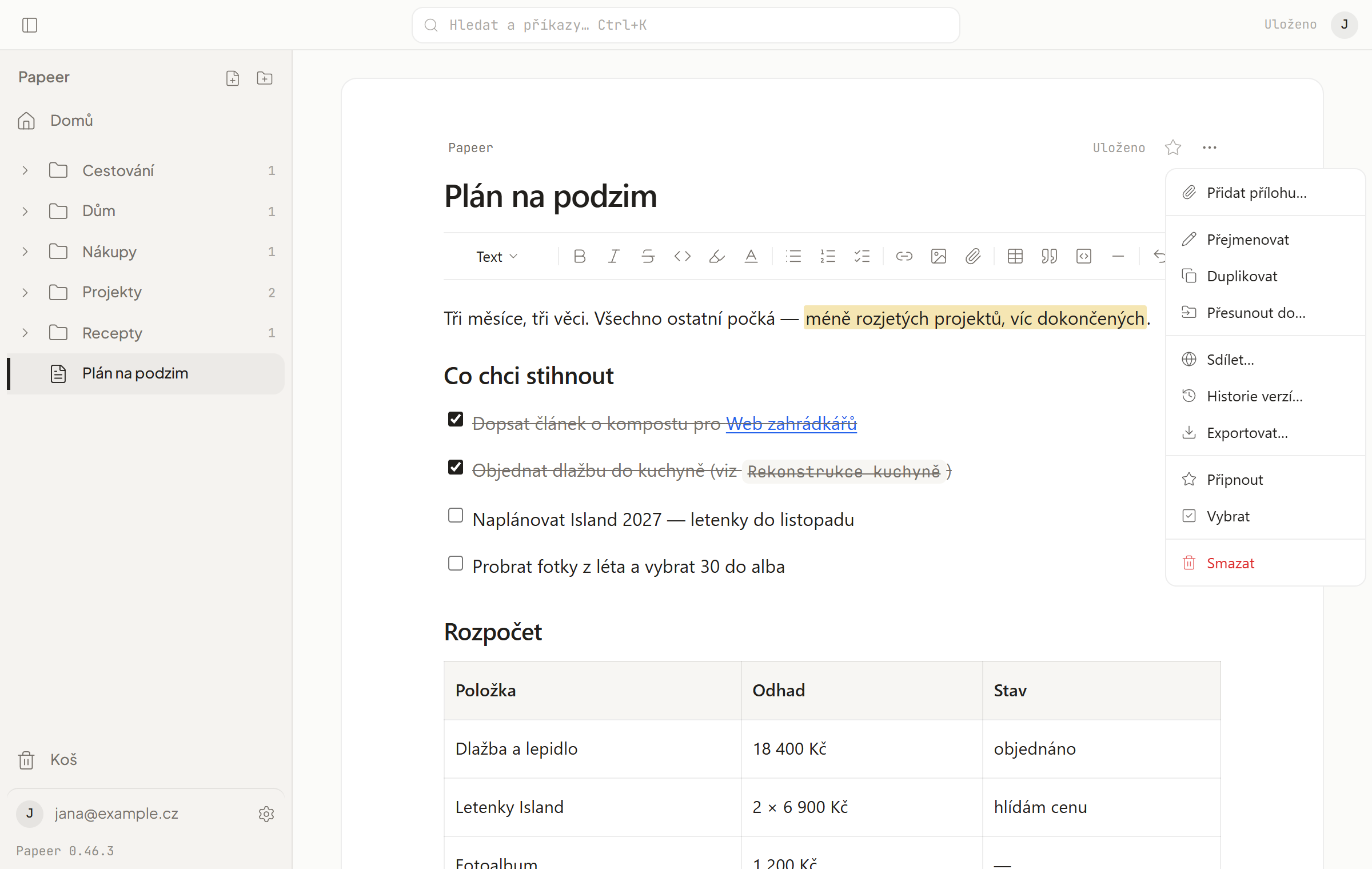
Task: Insert a code block
Action: [1084, 256]
